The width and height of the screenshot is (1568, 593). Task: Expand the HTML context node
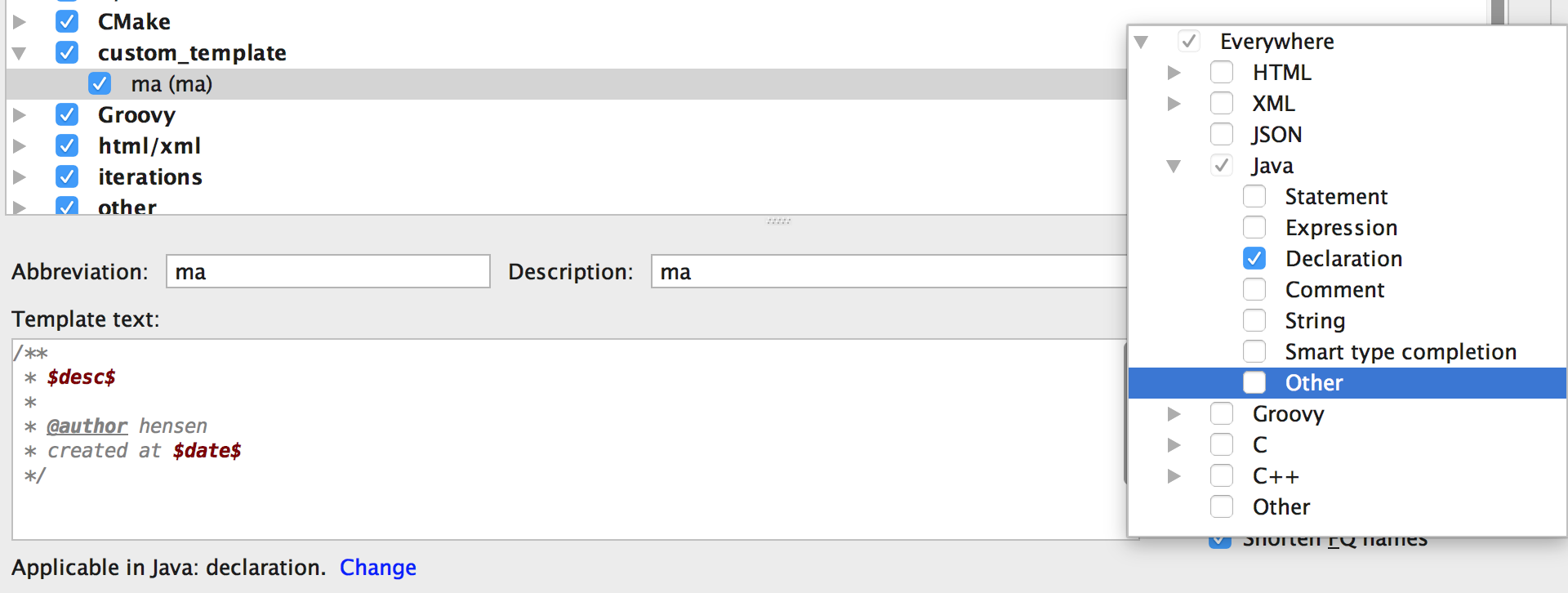click(x=1174, y=73)
